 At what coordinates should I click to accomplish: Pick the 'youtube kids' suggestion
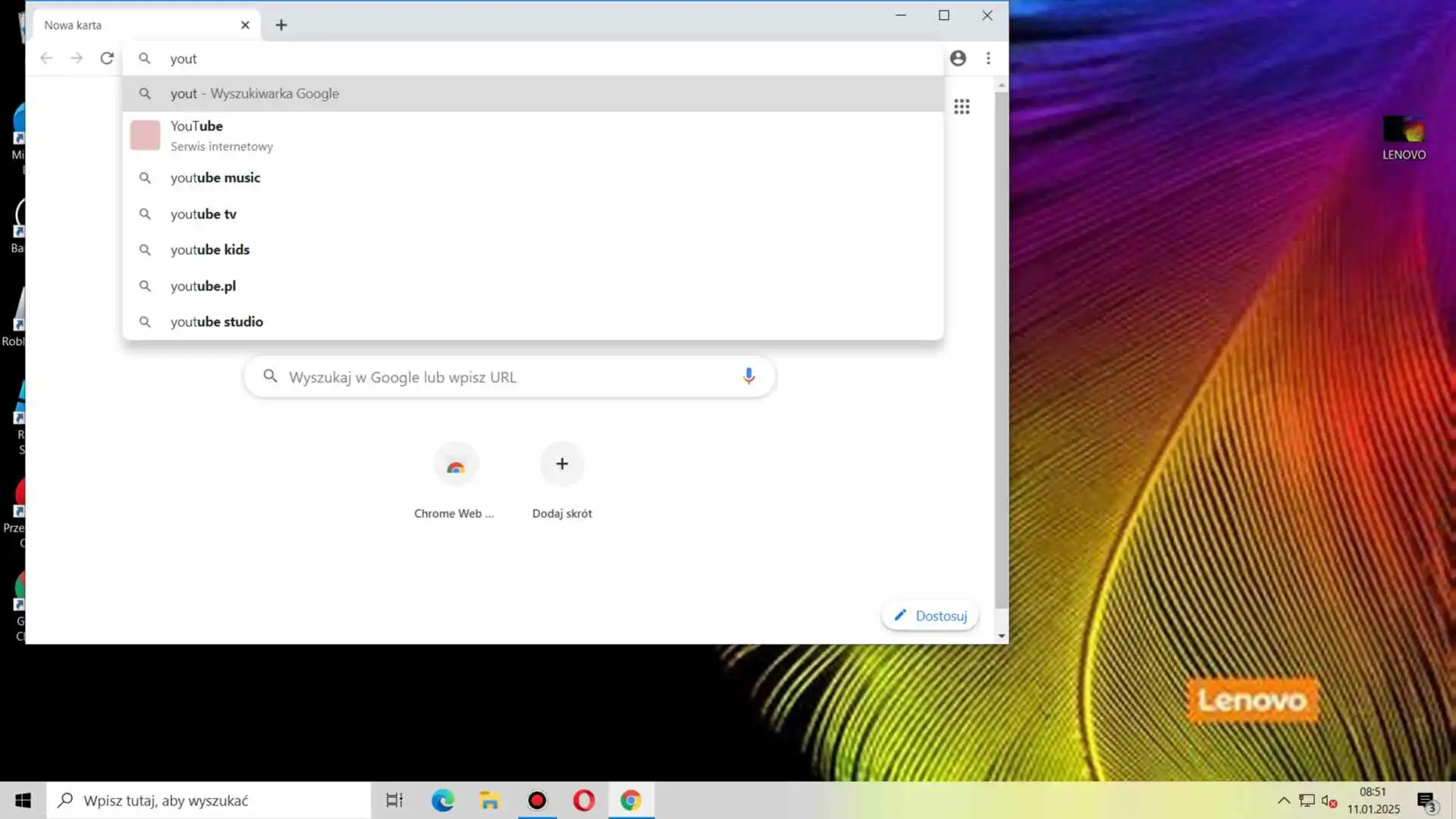coord(210,250)
